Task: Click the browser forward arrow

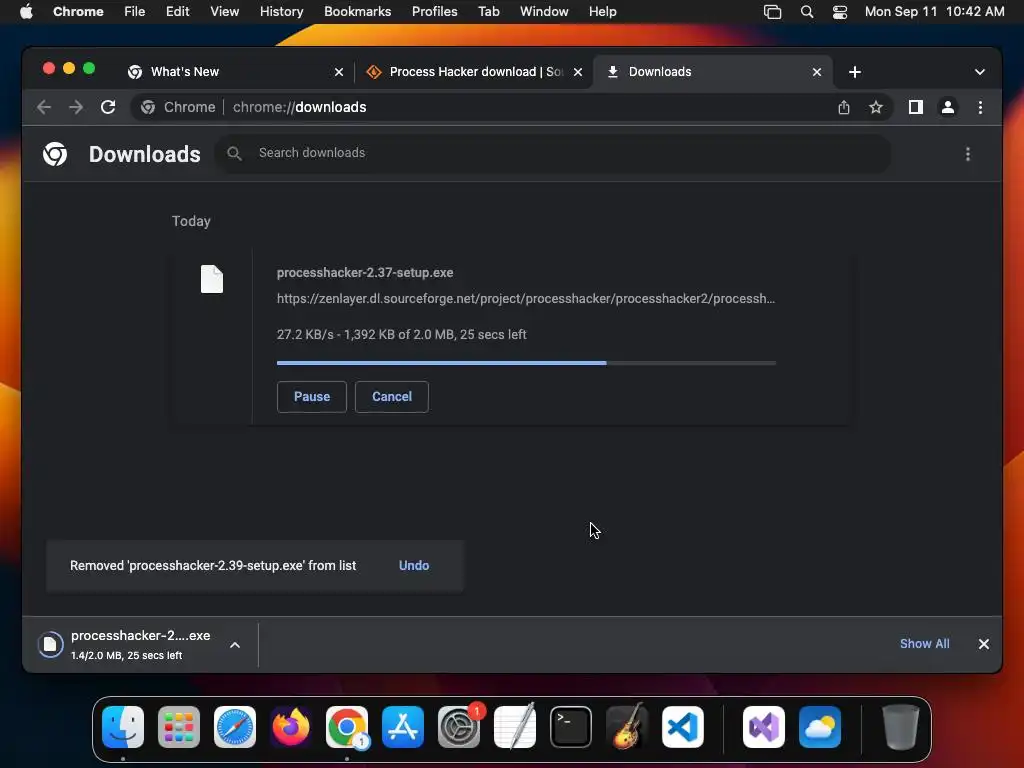Action: (x=76, y=107)
